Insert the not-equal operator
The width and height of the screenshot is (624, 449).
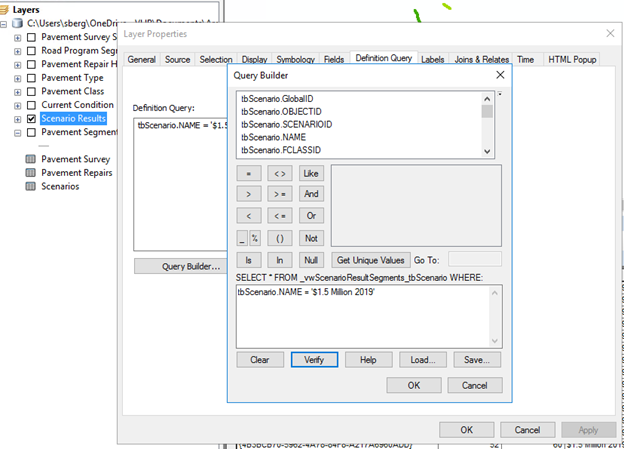click(280, 173)
